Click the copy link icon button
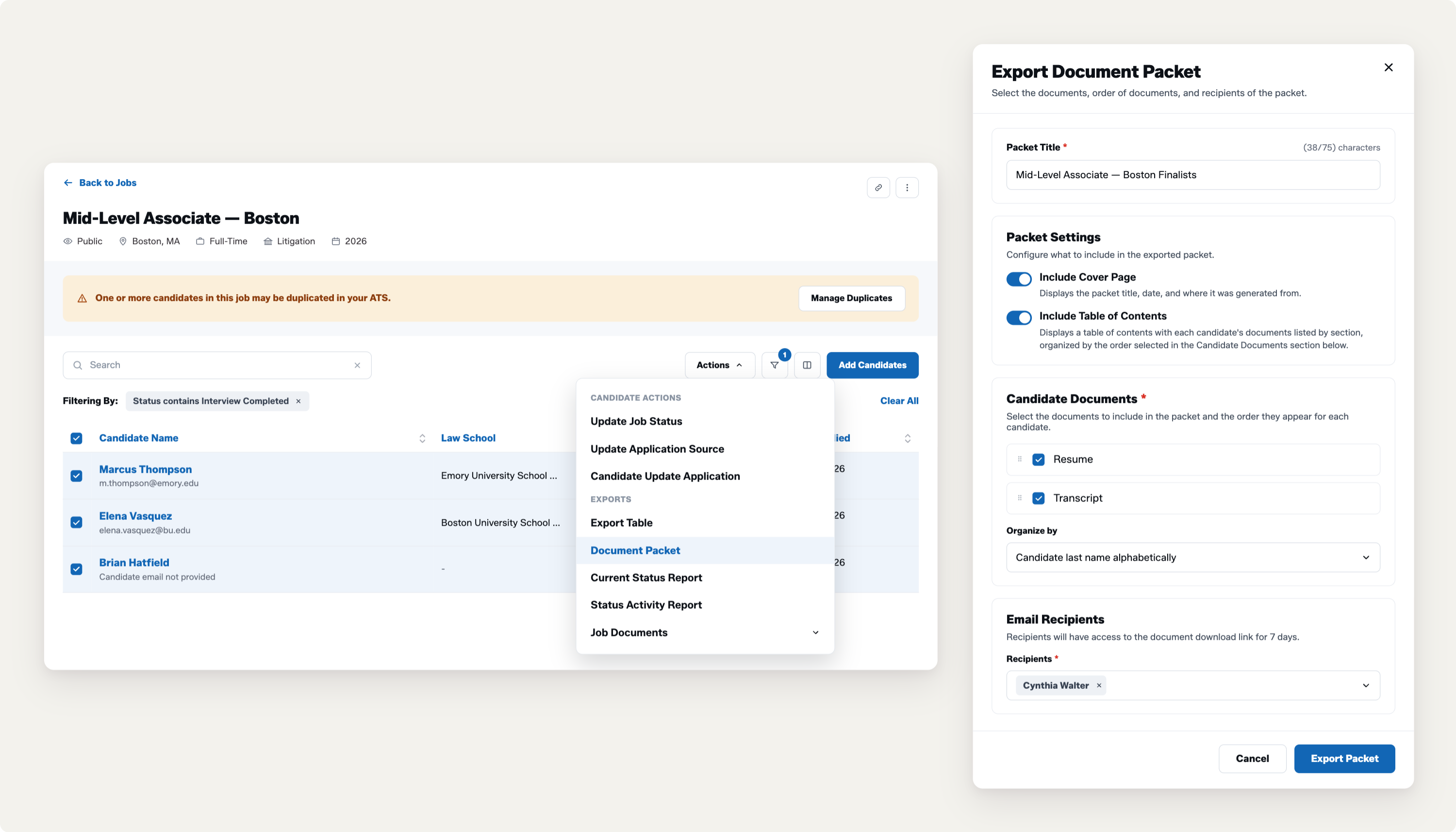 click(x=878, y=187)
